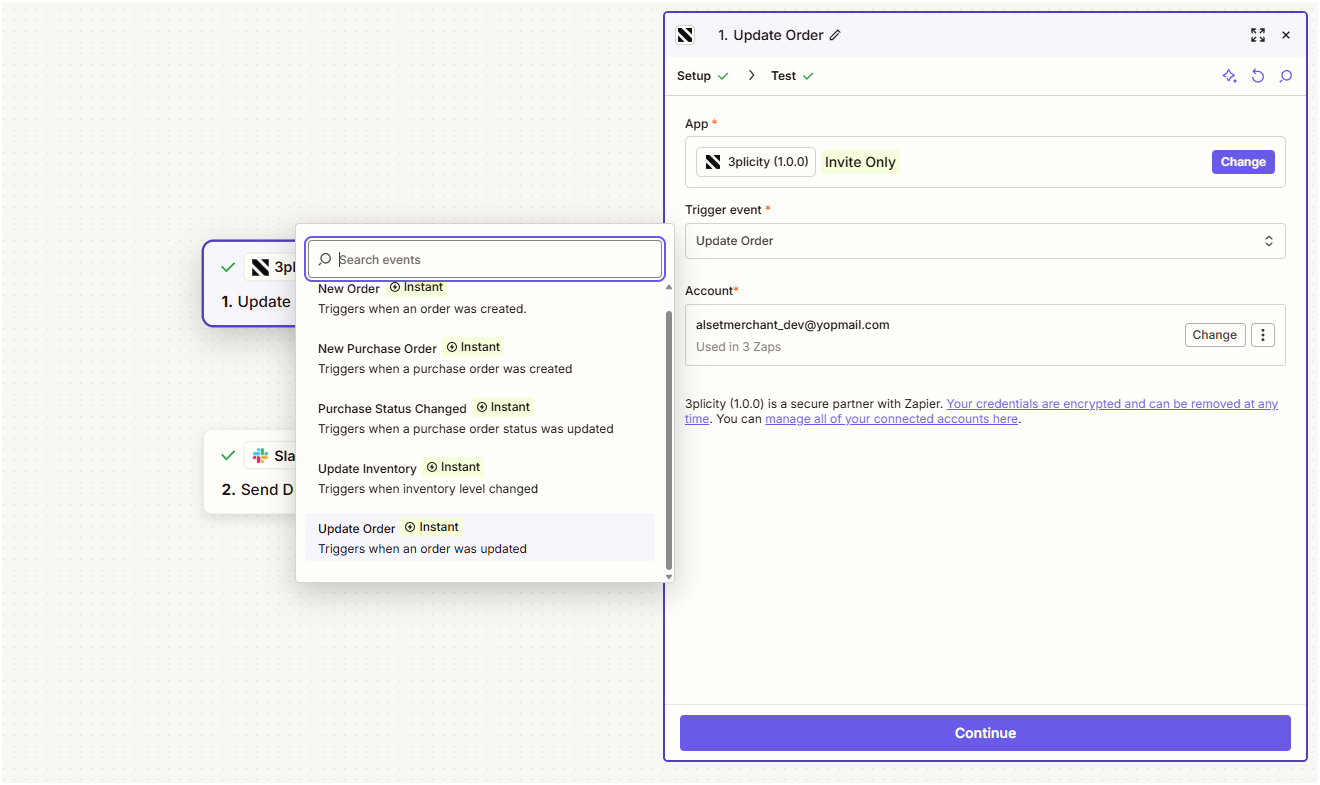Image resolution: width=1320 pixels, height=785 pixels.
Task: Close the Update Order panel
Action: pos(1286,35)
